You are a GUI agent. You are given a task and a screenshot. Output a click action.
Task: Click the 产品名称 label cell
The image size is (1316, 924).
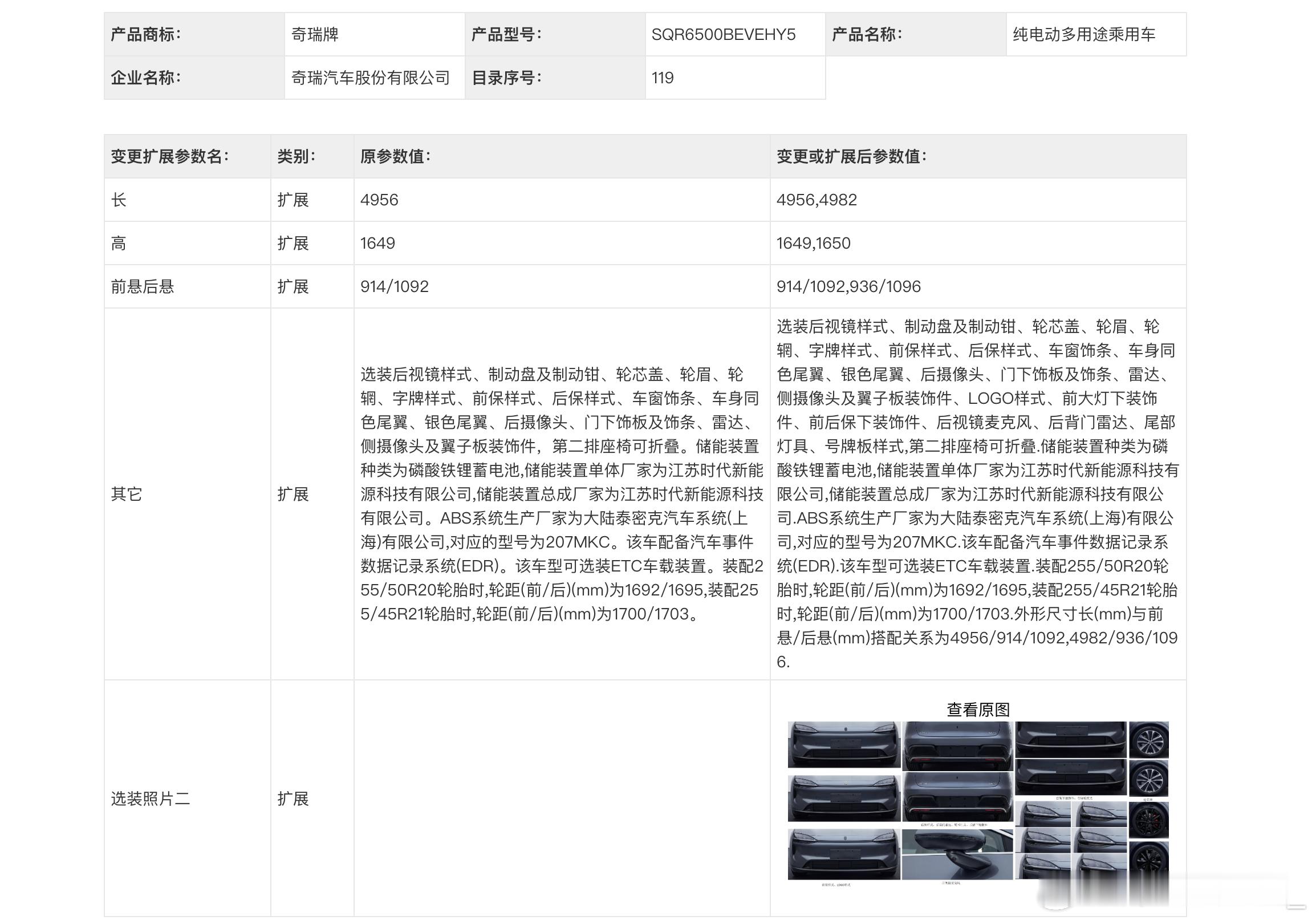(916, 34)
